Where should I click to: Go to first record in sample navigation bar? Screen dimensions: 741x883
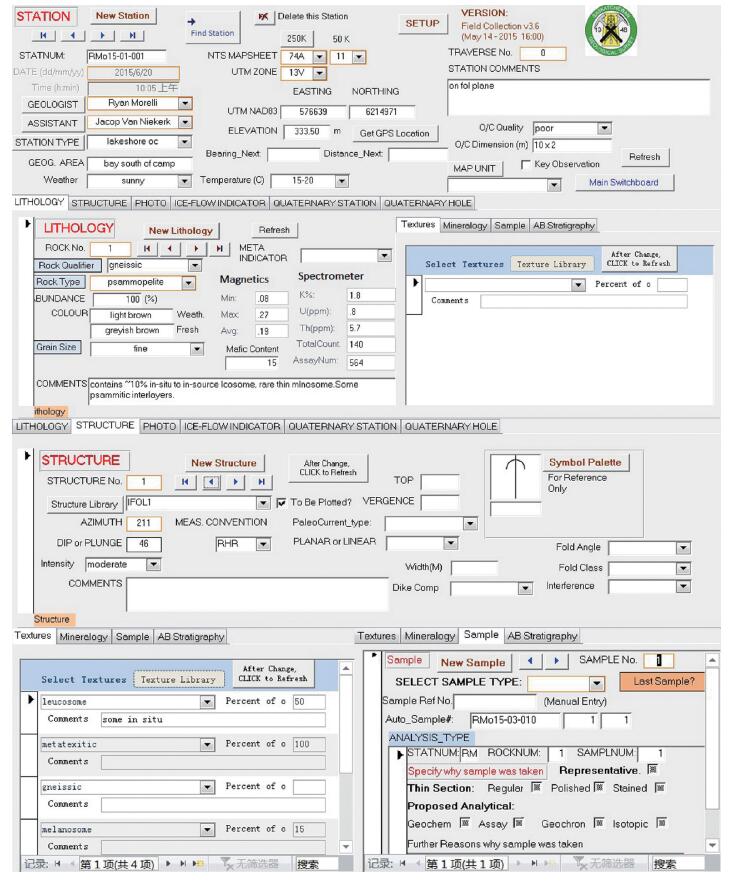[x=403, y=863]
